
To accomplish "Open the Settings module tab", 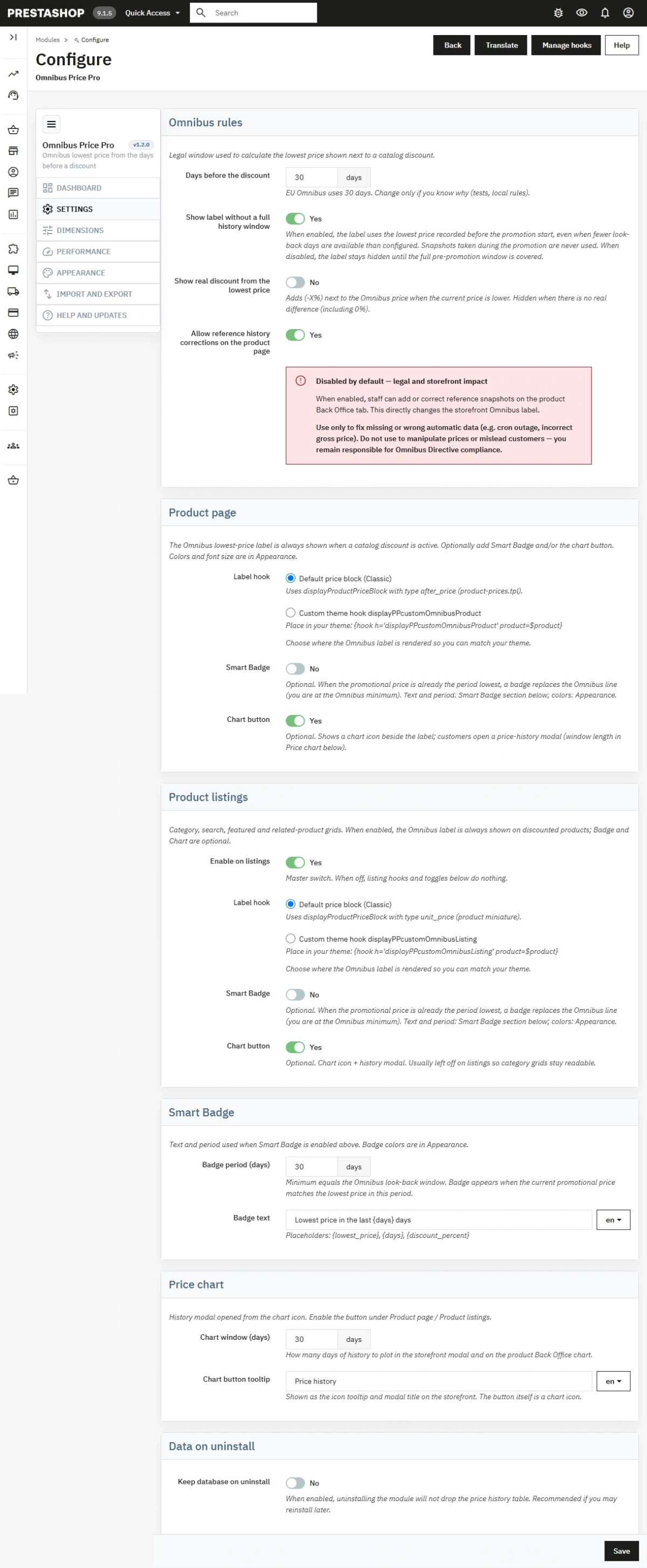I will click(x=98, y=209).
